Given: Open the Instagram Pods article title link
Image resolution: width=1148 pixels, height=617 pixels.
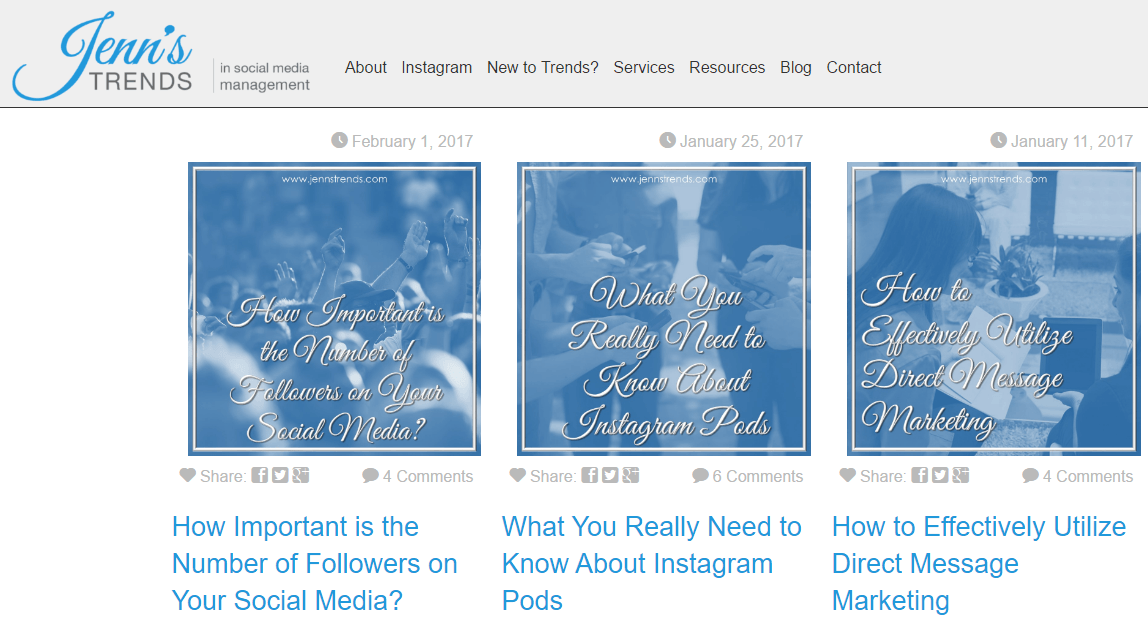Looking at the screenshot, I should click(x=651, y=563).
